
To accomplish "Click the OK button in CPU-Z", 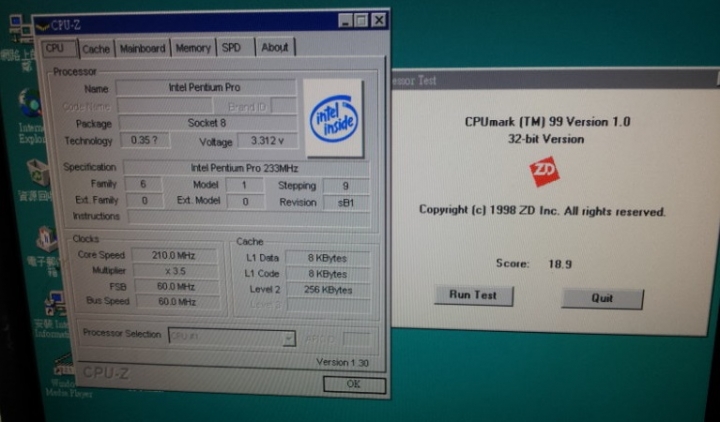I will click(x=354, y=384).
